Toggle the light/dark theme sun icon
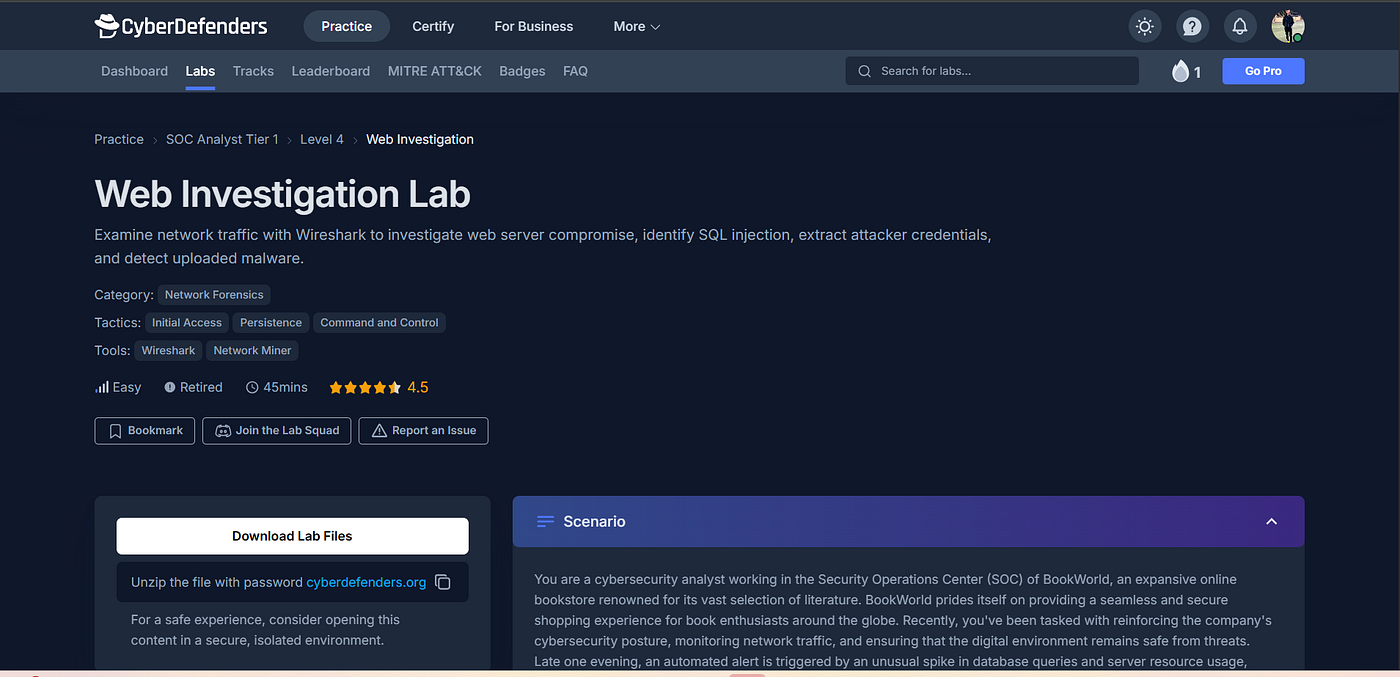 (x=1145, y=26)
